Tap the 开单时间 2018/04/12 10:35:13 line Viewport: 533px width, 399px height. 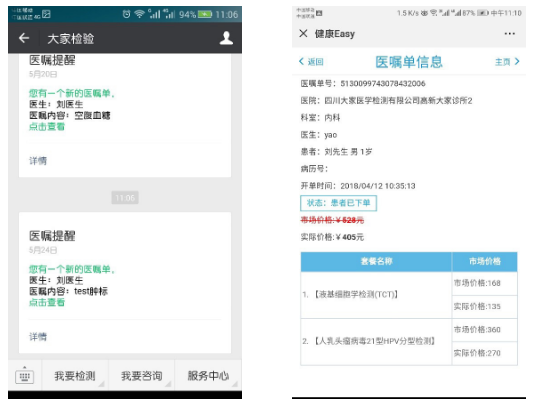pyautogui.click(x=358, y=186)
